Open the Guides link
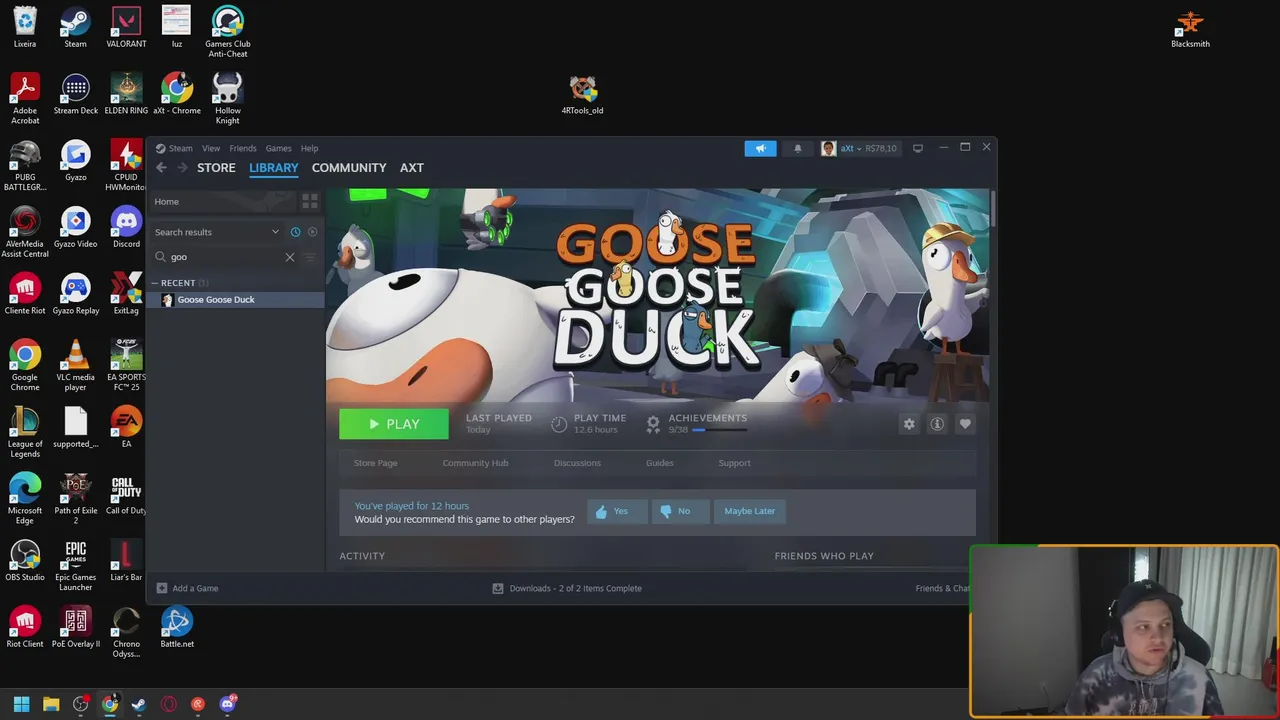 [659, 463]
